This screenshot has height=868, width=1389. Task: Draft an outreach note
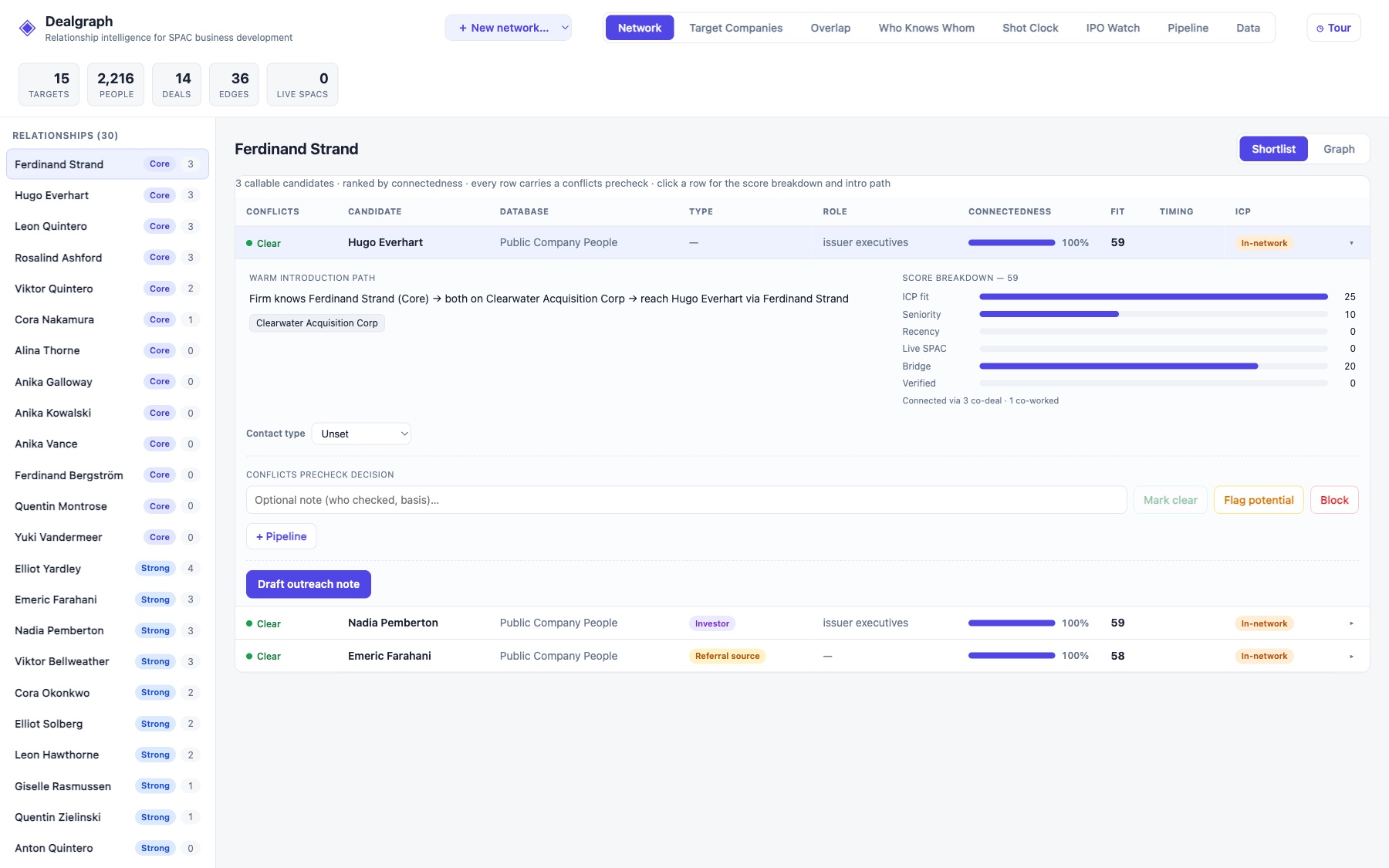tap(309, 584)
